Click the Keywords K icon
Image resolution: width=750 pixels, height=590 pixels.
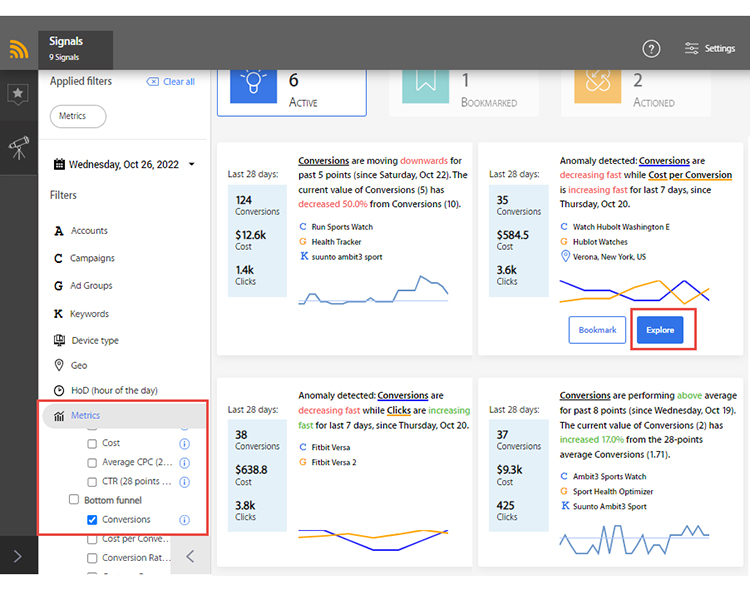[x=58, y=314]
